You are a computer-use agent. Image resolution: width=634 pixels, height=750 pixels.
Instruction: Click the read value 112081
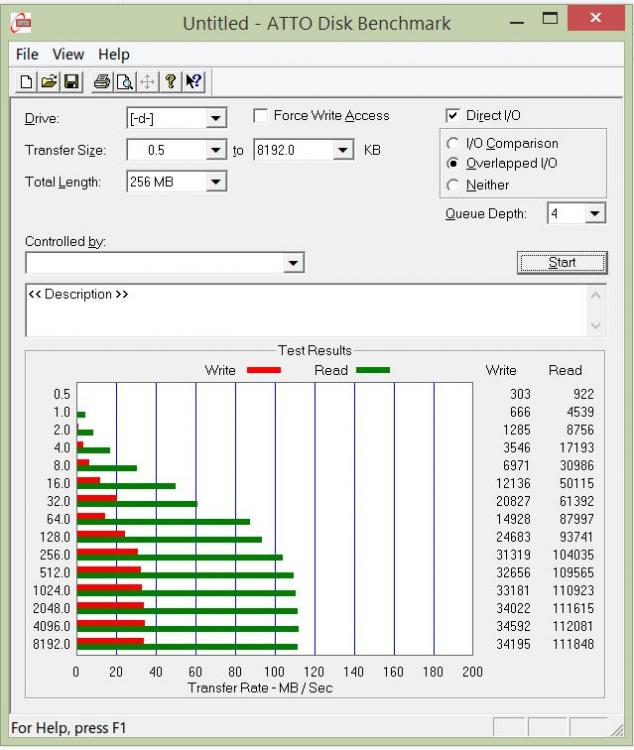(x=573, y=626)
